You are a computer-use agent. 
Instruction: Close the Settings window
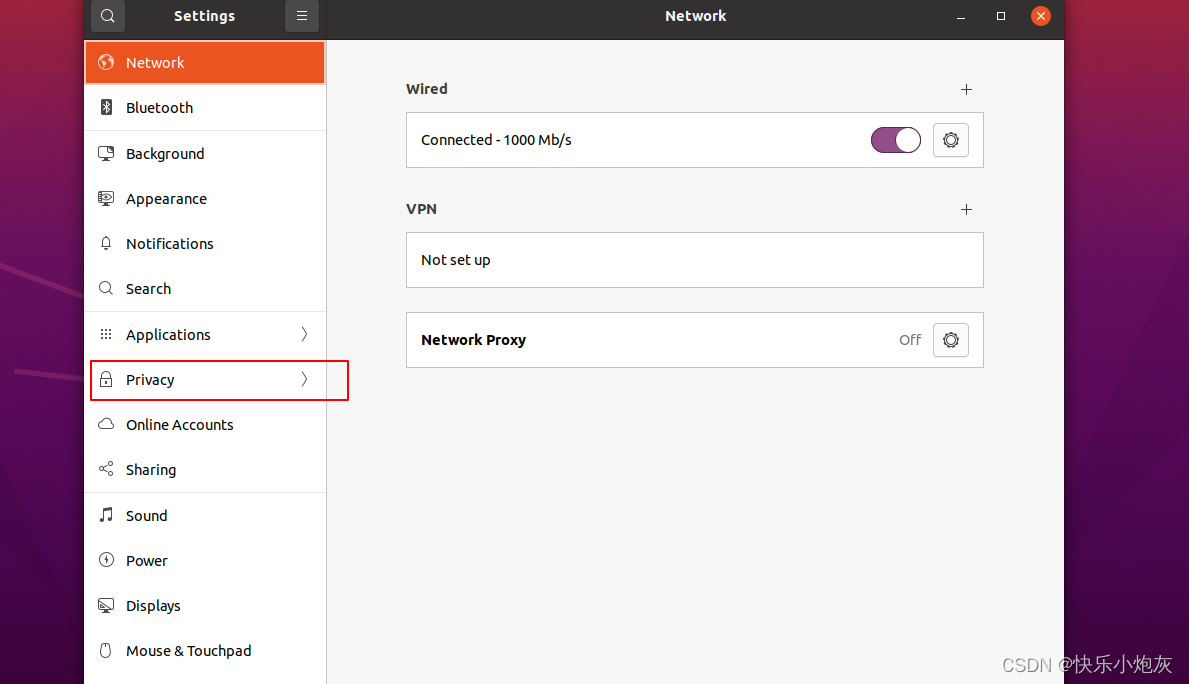pyautogui.click(x=1040, y=16)
